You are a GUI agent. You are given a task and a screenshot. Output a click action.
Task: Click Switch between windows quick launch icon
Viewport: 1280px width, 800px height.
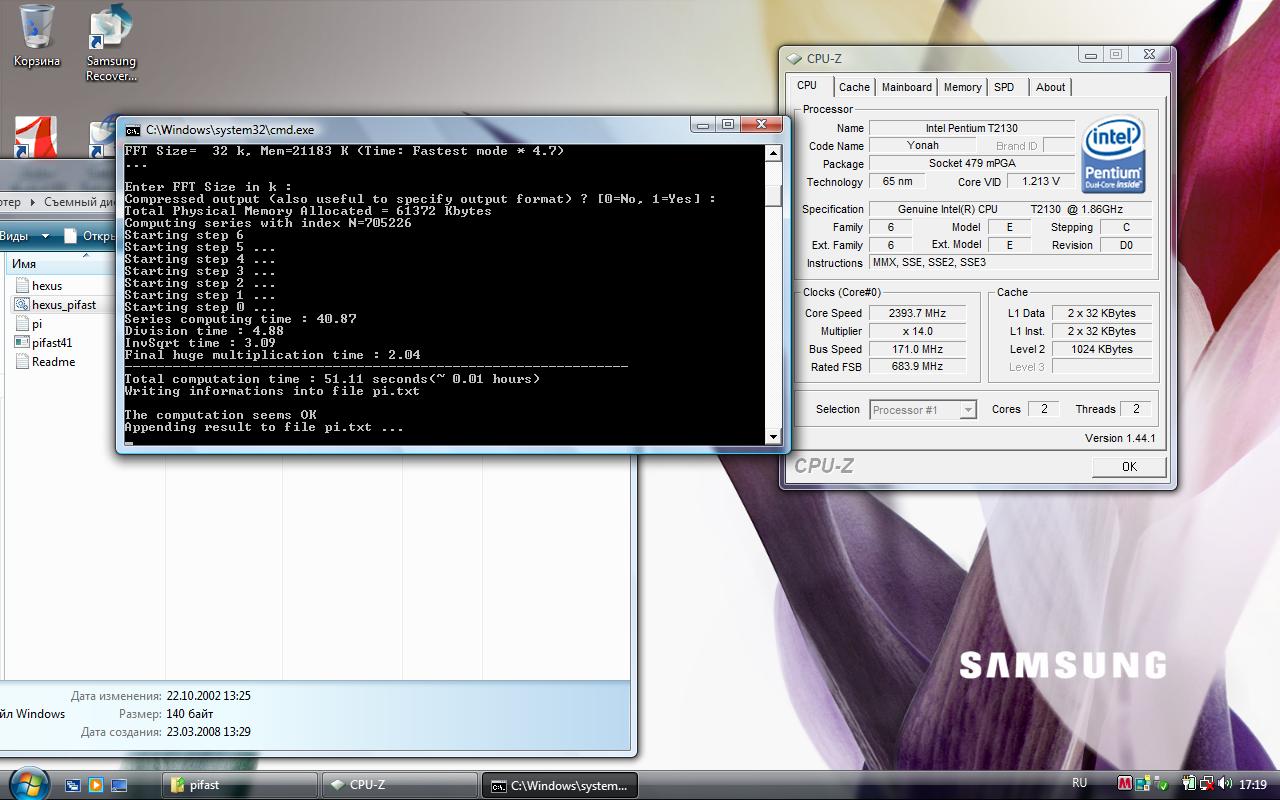73,786
